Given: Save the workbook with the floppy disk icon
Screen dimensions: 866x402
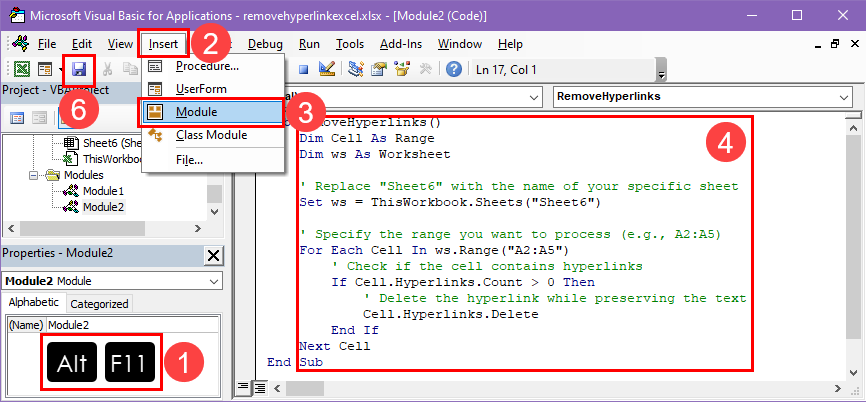Looking at the screenshot, I should [x=78, y=69].
